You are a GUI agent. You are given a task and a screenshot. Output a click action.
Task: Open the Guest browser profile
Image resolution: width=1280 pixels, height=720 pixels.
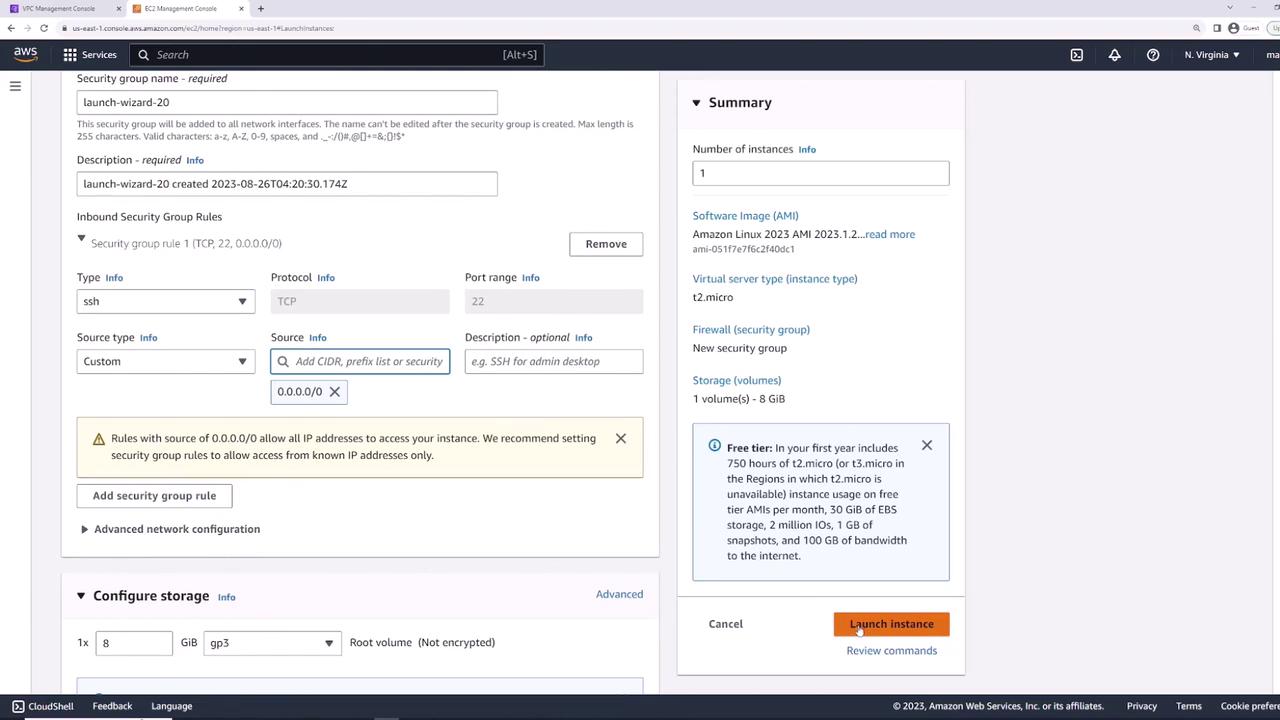(1244, 28)
